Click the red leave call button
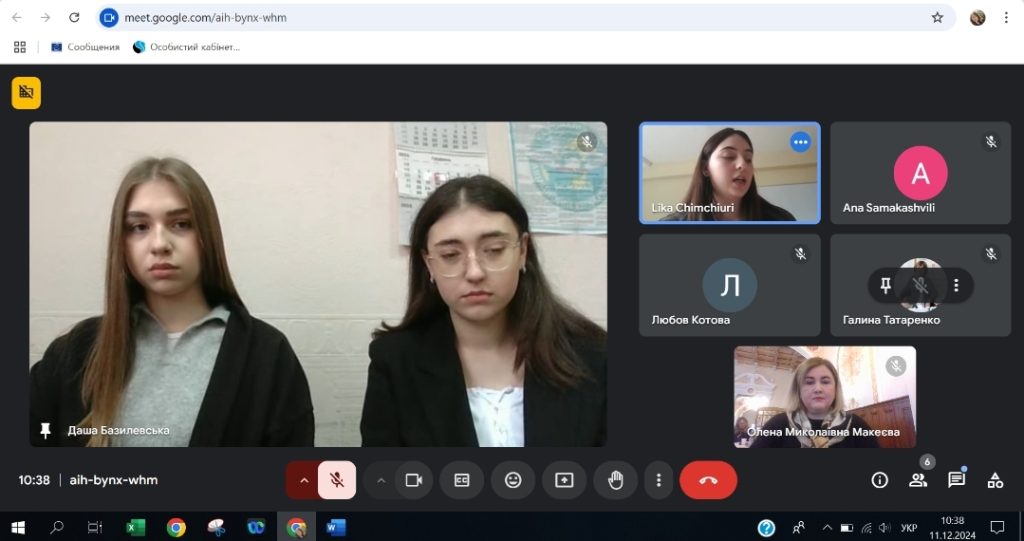Screen dimensions: 1024x541 point(708,480)
